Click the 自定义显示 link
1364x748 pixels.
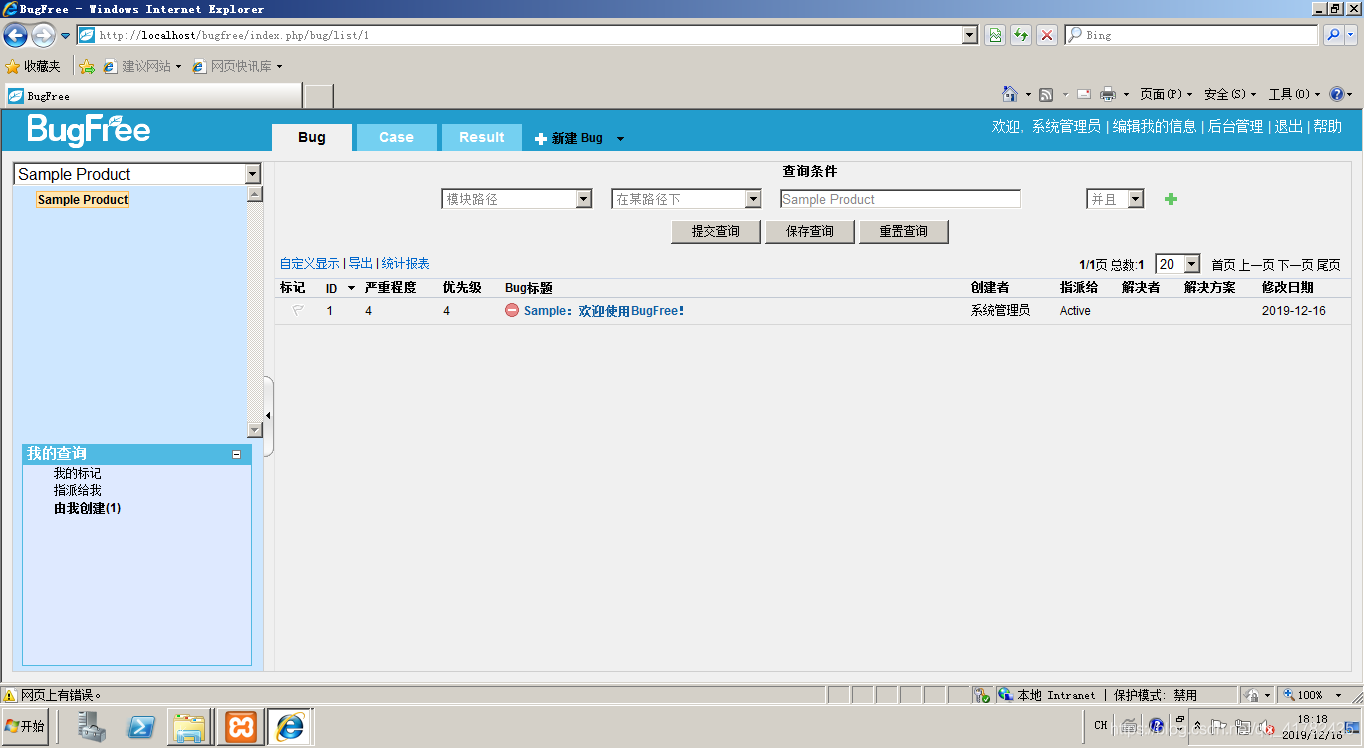[x=310, y=263]
